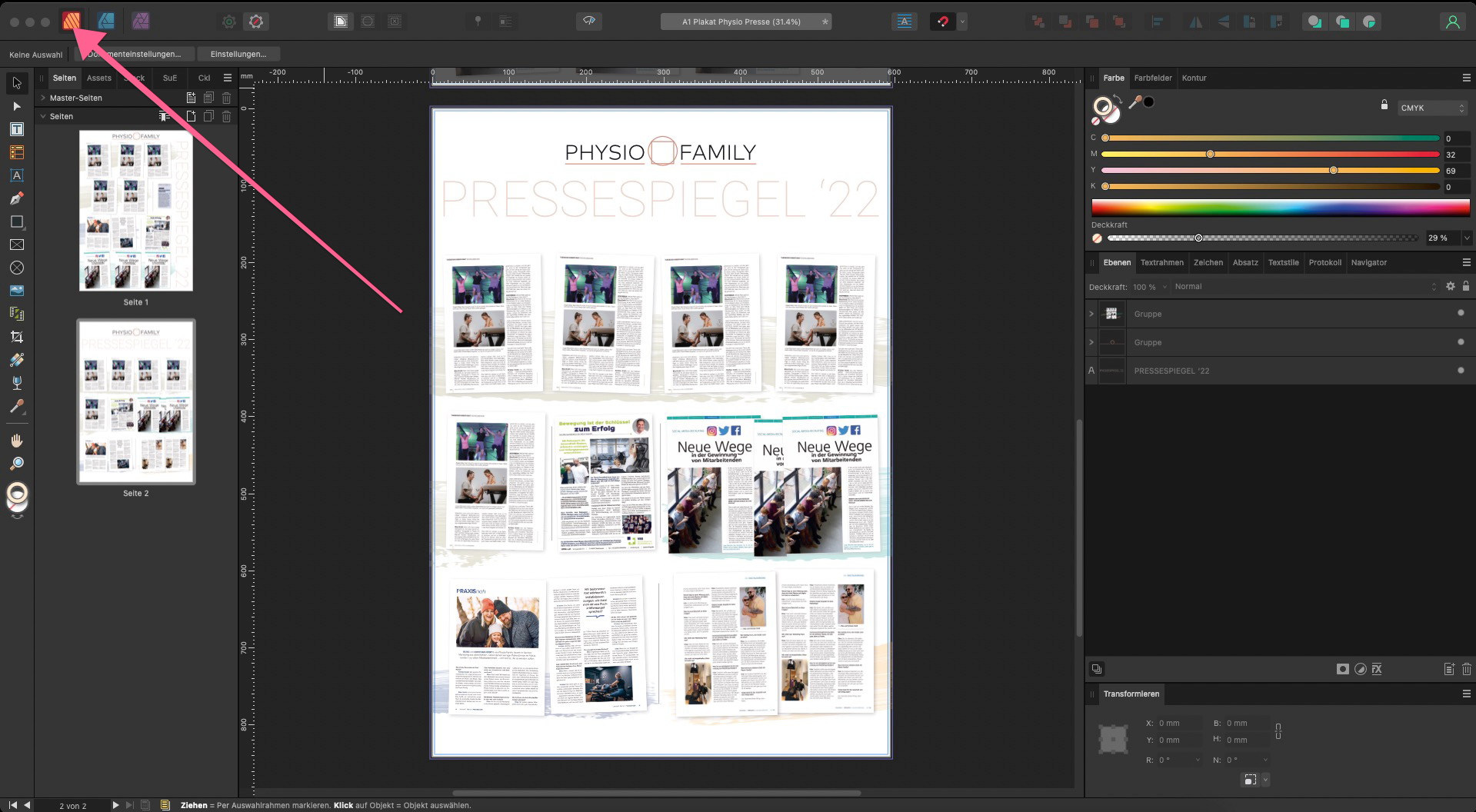The image size is (1476, 812).
Task: Select the Fill gradient tool
Action: 17,360
